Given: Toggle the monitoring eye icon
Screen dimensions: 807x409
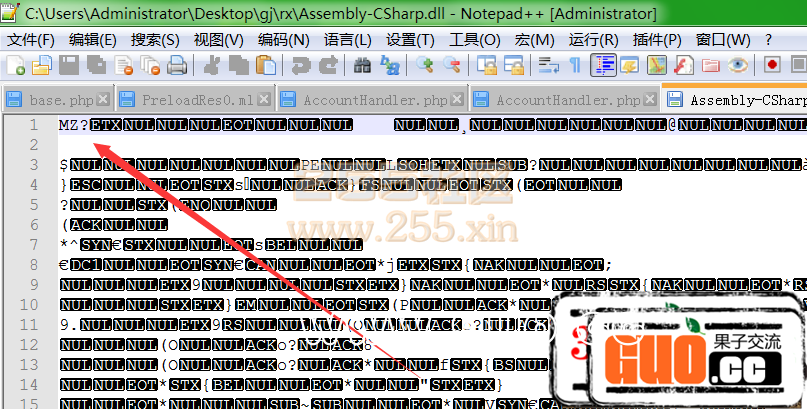Looking at the screenshot, I should (x=738, y=66).
